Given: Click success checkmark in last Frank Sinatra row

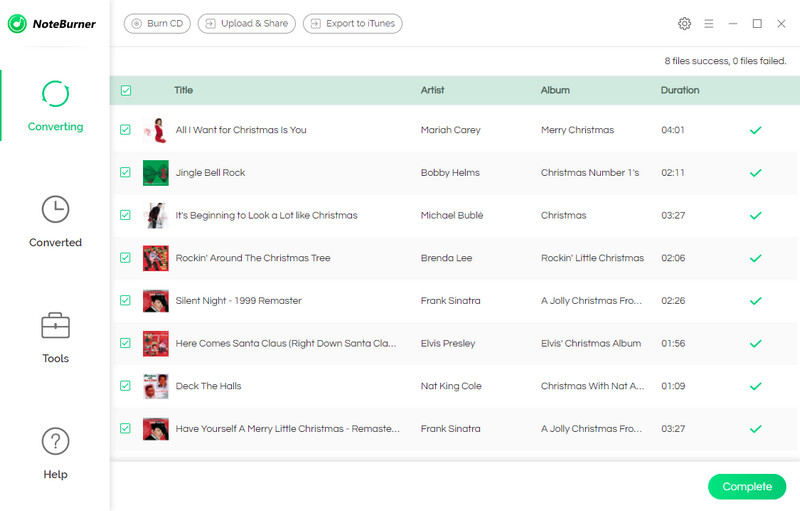Looking at the screenshot, I should pyautogui.click(x=756, y=429).
